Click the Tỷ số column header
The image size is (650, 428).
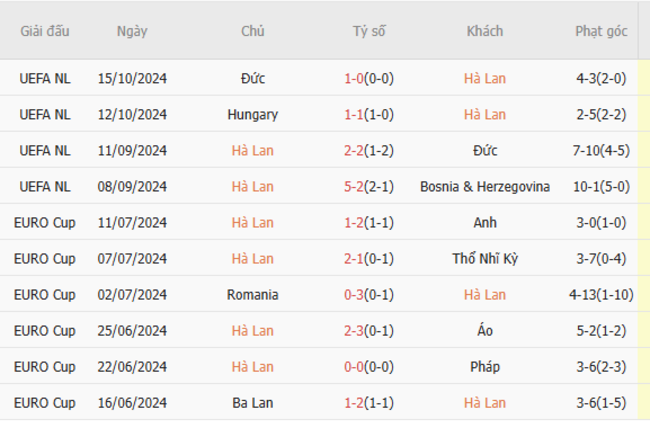tap(369, 32)
